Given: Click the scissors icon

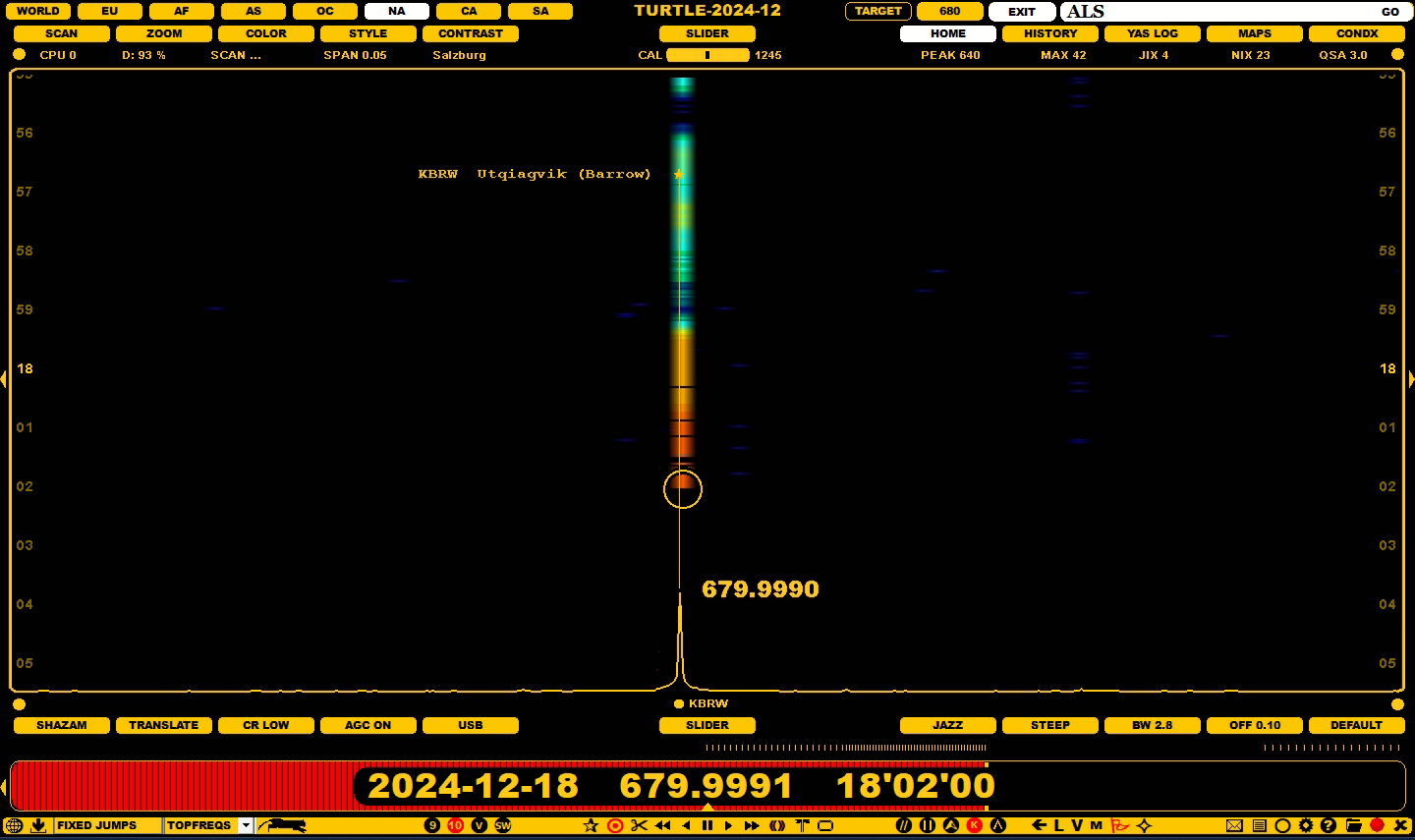Looking at the screenshot, I should point(639,825).
